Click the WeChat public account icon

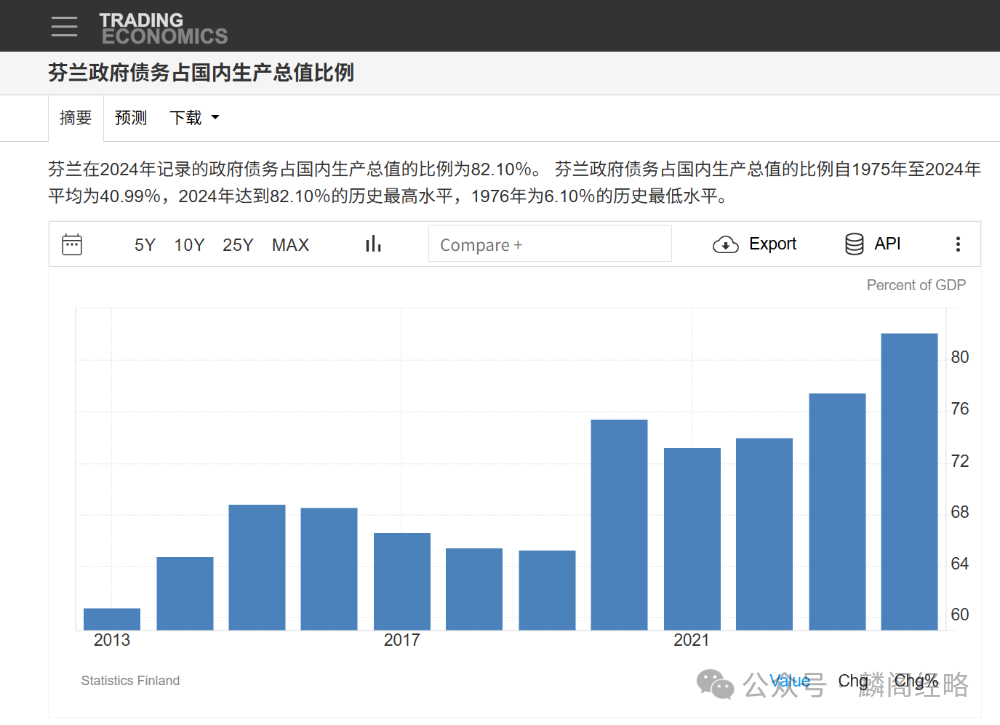click(x=716, y=681)
